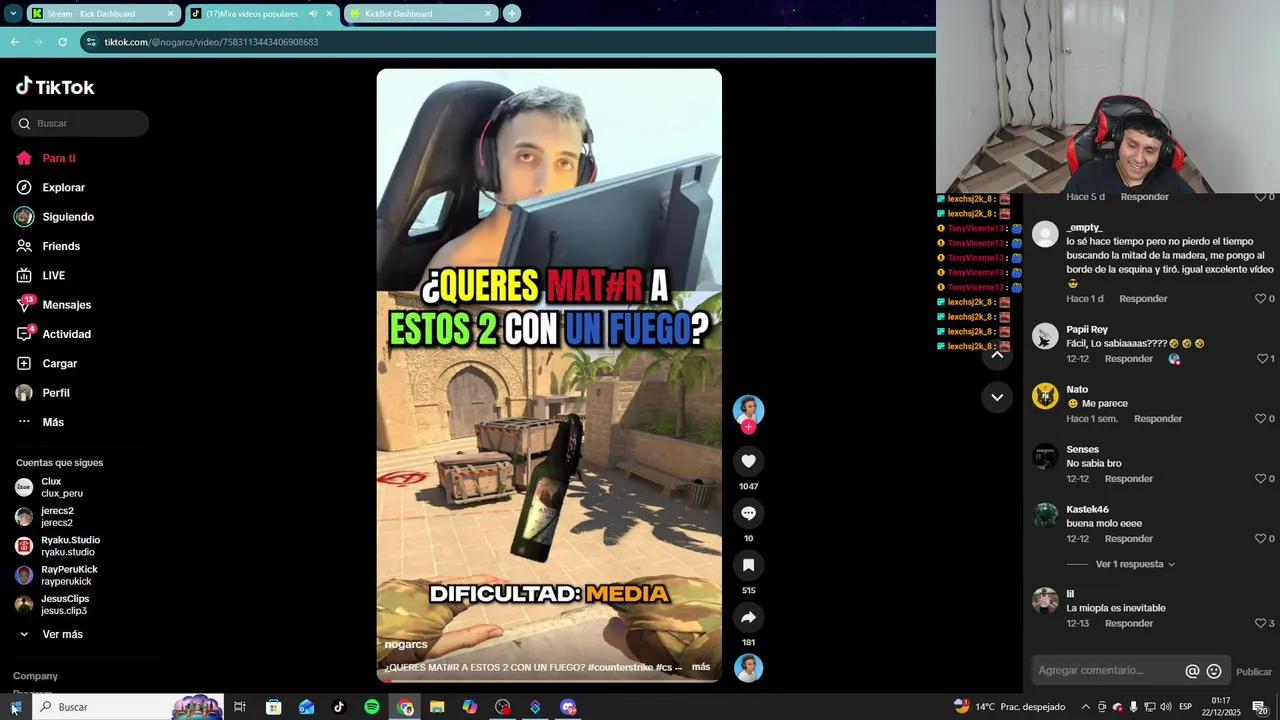Expand Ver más in followed accounts
1280x720 pixels.
coord(51,634)
